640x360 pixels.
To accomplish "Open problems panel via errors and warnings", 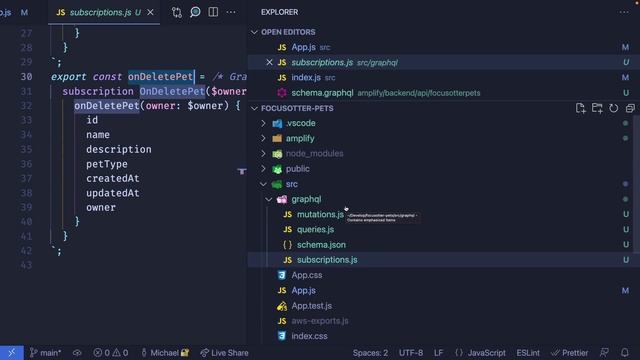I will click(x=111, y=353).
